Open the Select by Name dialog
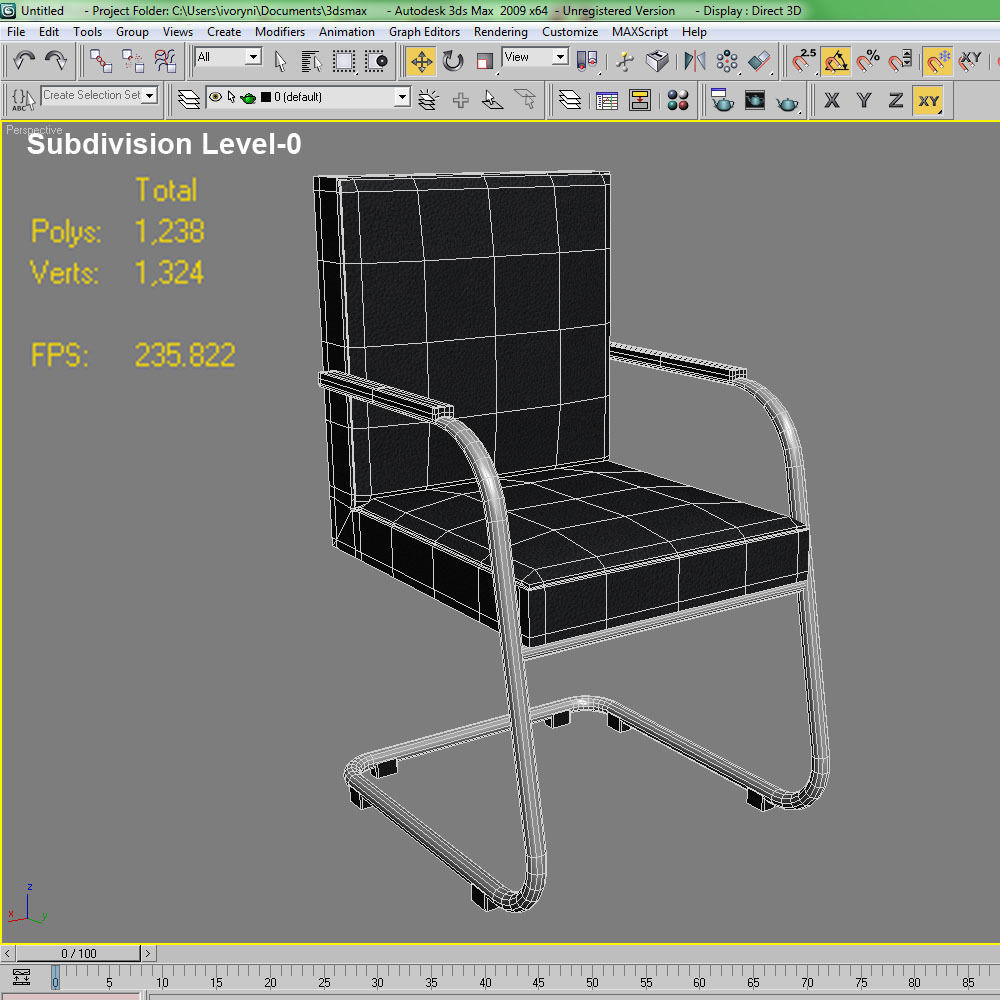This screenshot has width=1000, height=1000. click(x=311, y=61)
